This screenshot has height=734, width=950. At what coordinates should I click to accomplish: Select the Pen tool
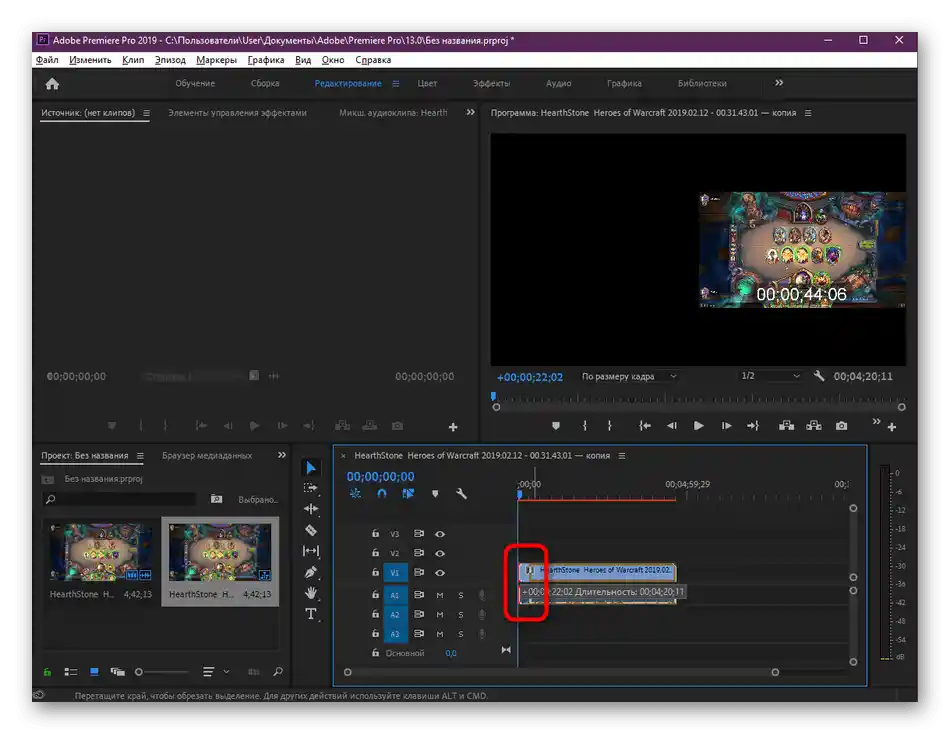pyautogui.click(x=311, y=572)
